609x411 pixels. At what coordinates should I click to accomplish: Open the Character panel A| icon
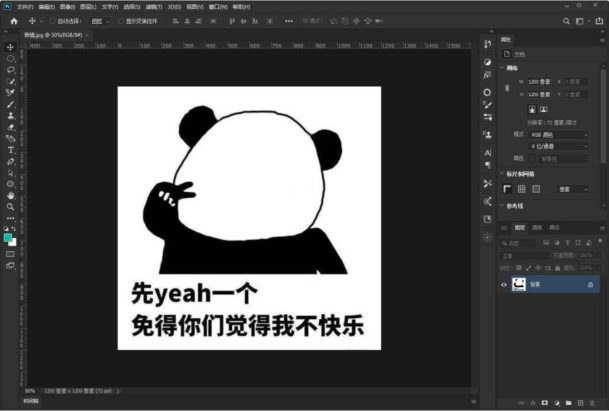click(488, 153)
